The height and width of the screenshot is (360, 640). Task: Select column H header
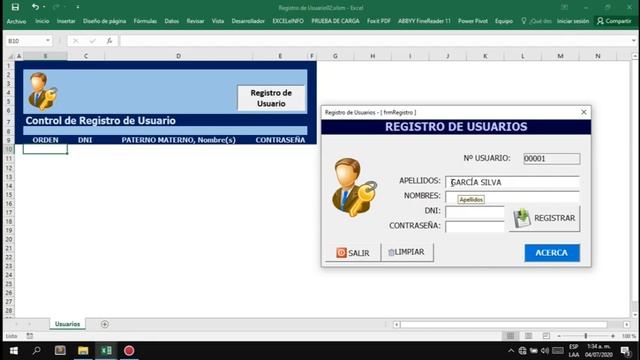372,56
